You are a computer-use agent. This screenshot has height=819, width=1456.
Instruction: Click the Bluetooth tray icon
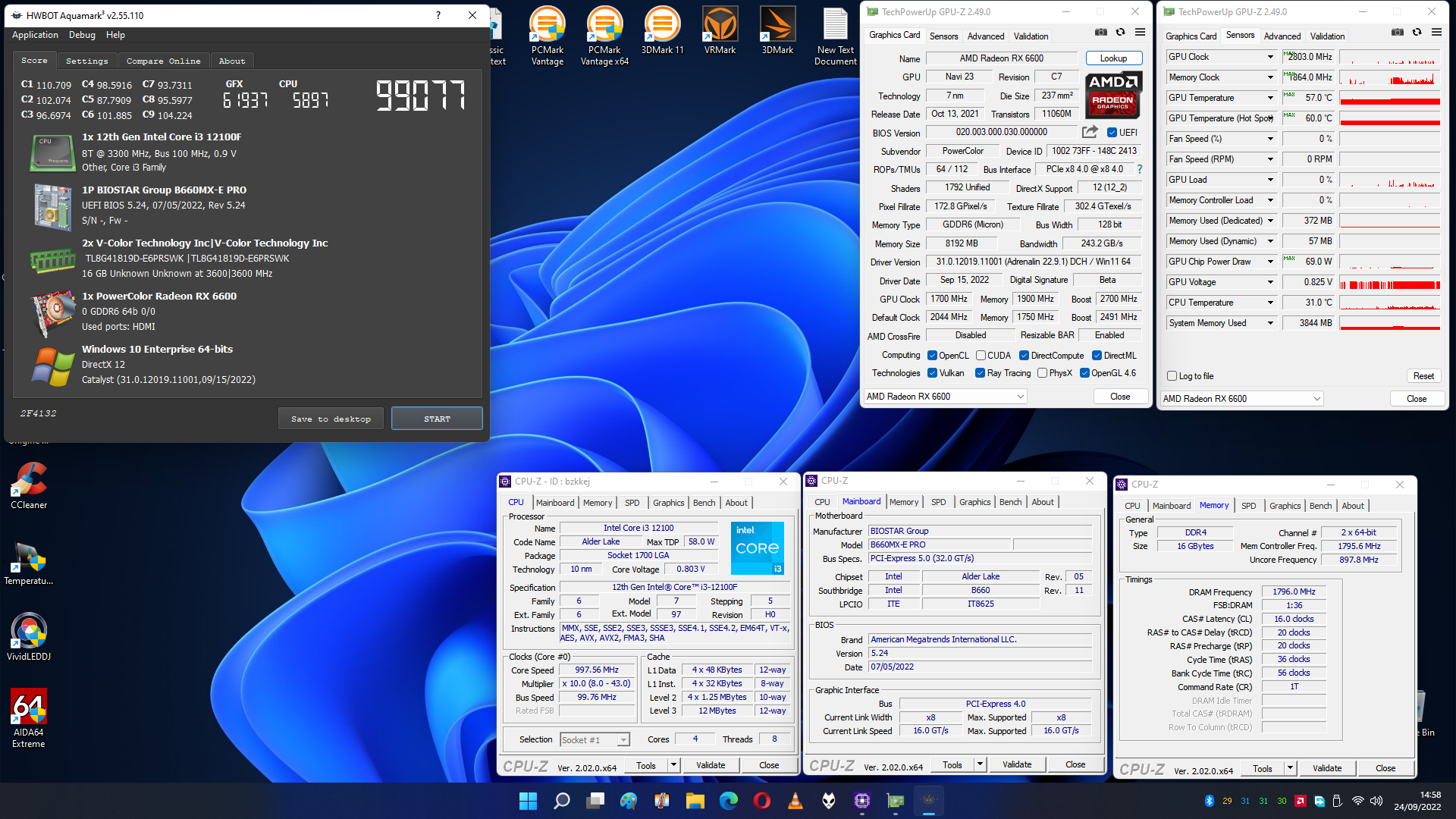pos(1209,801)
